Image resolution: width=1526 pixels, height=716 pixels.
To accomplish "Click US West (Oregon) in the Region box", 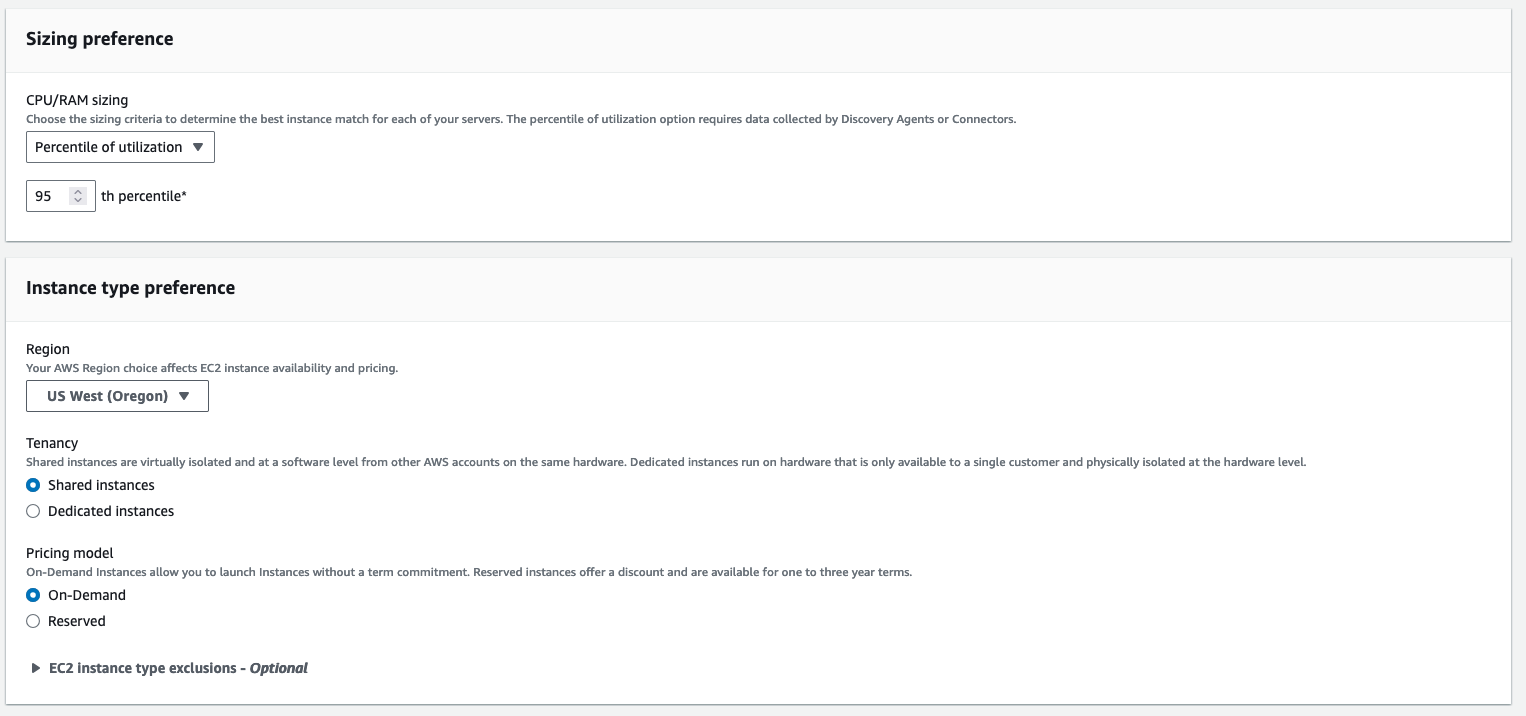I will [105, 396].
